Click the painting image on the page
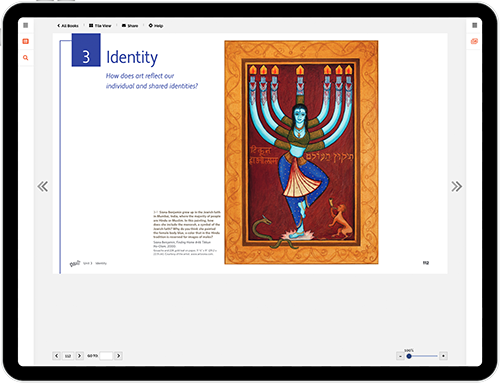Screen dimensions: 500x383 [301, 152]
